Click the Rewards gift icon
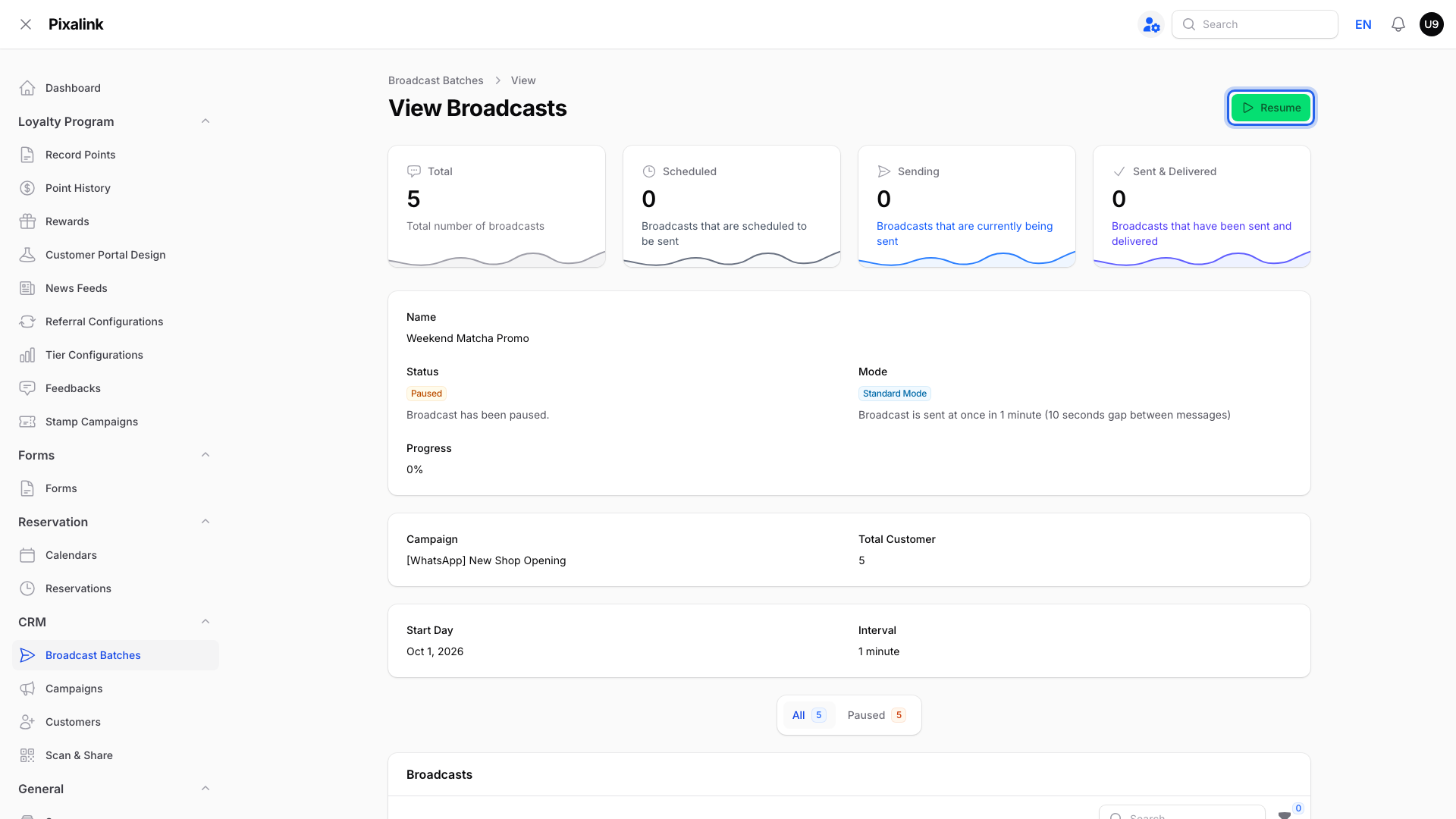 click(27, 221)
